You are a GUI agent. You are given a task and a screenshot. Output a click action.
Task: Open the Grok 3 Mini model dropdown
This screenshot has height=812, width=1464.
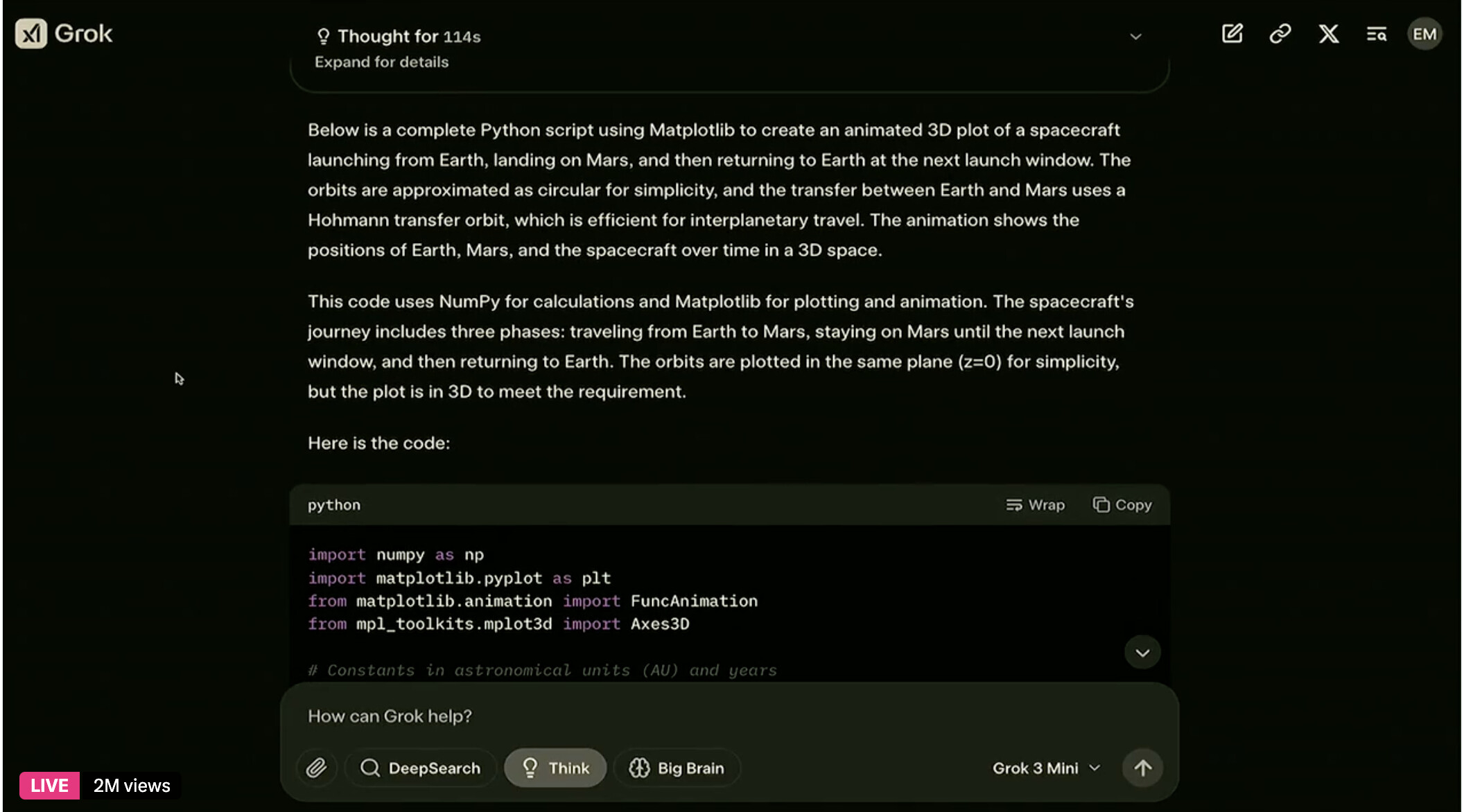(x=1046, y=768)
